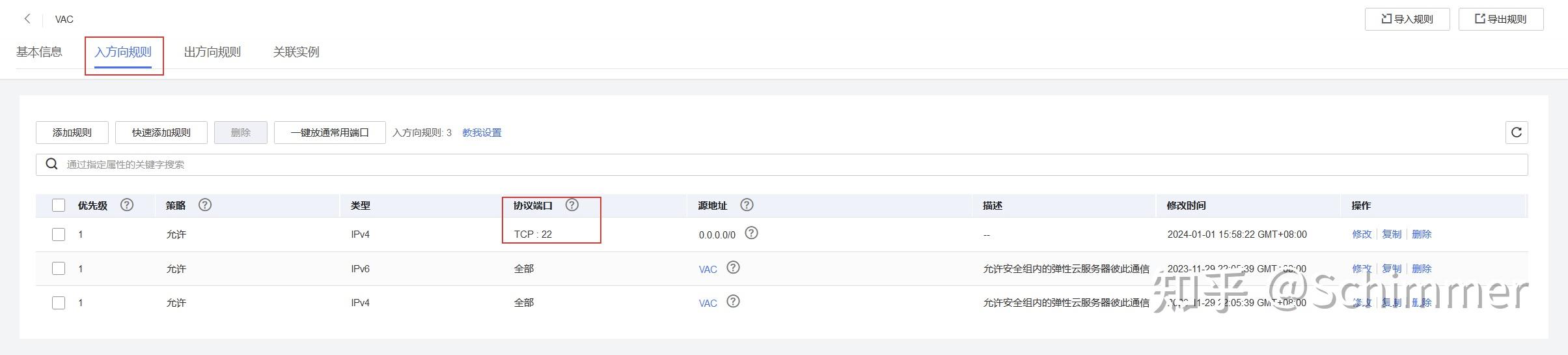This screenshot has height=355, width=1568.
Task: Click help icon next to 策略 header
Action: pyautogui.click(x=205, y=205)
